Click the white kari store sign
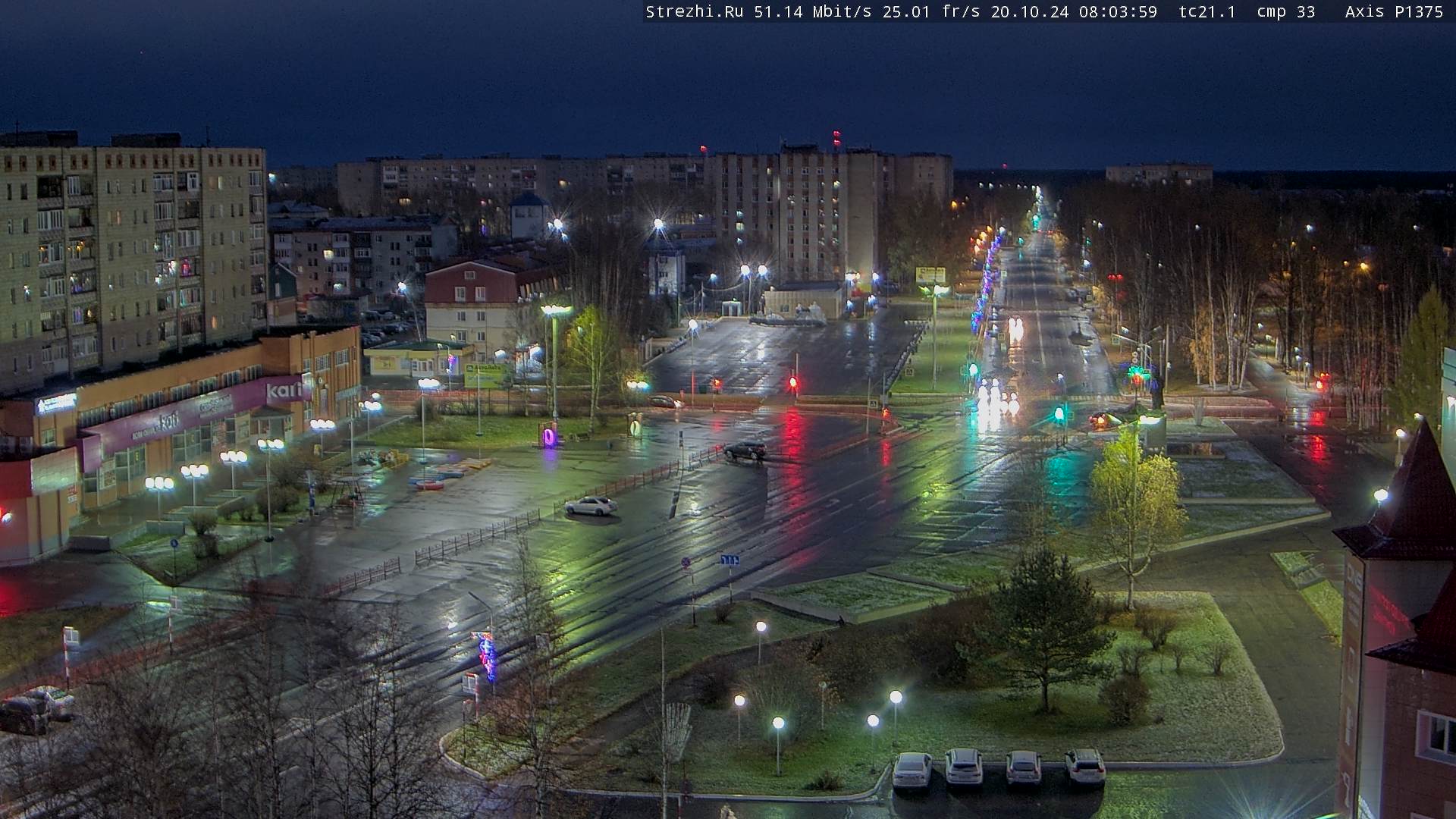This screenshot has height=819, width=1456. 285,391
